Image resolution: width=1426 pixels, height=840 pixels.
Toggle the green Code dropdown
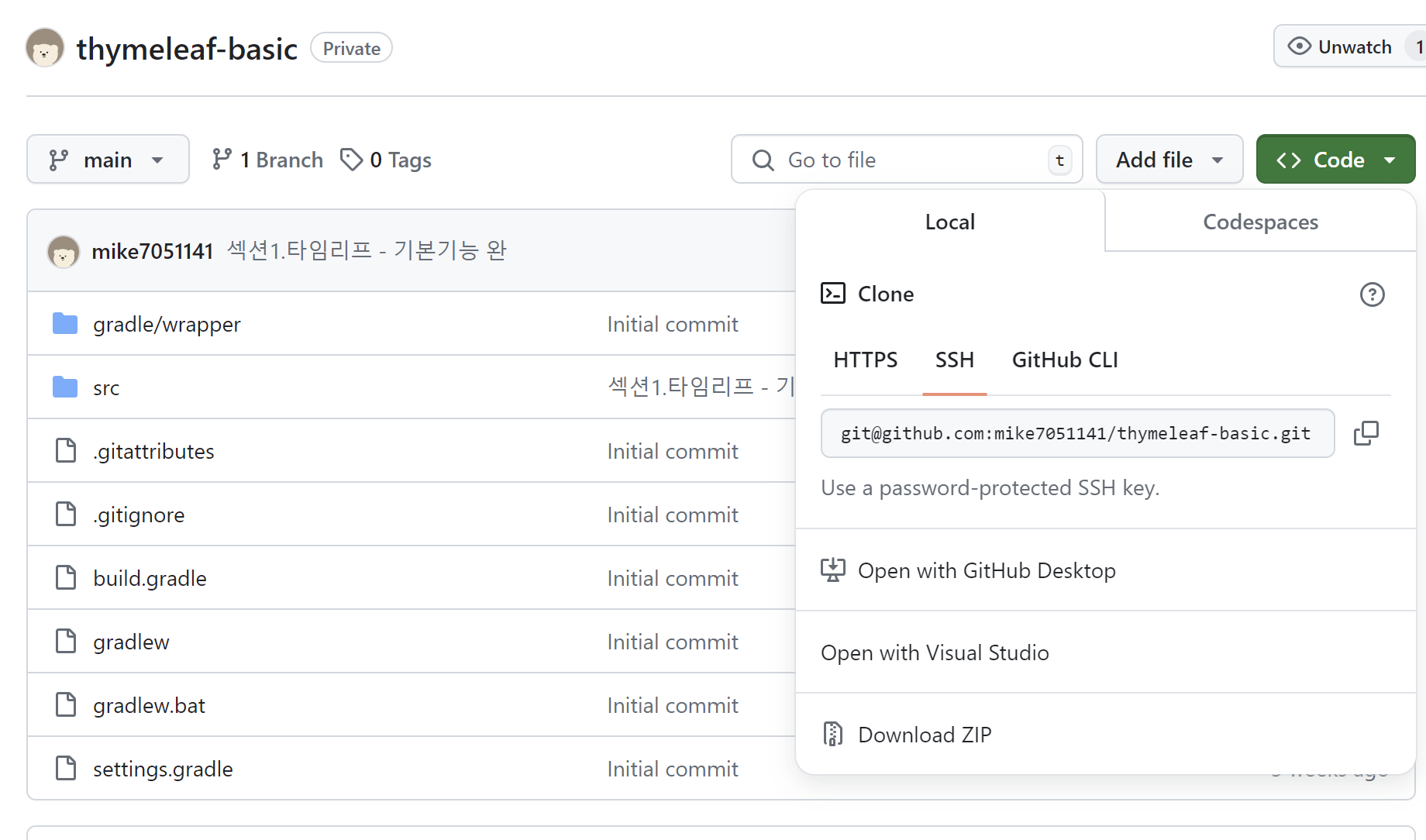(1335, 159)
